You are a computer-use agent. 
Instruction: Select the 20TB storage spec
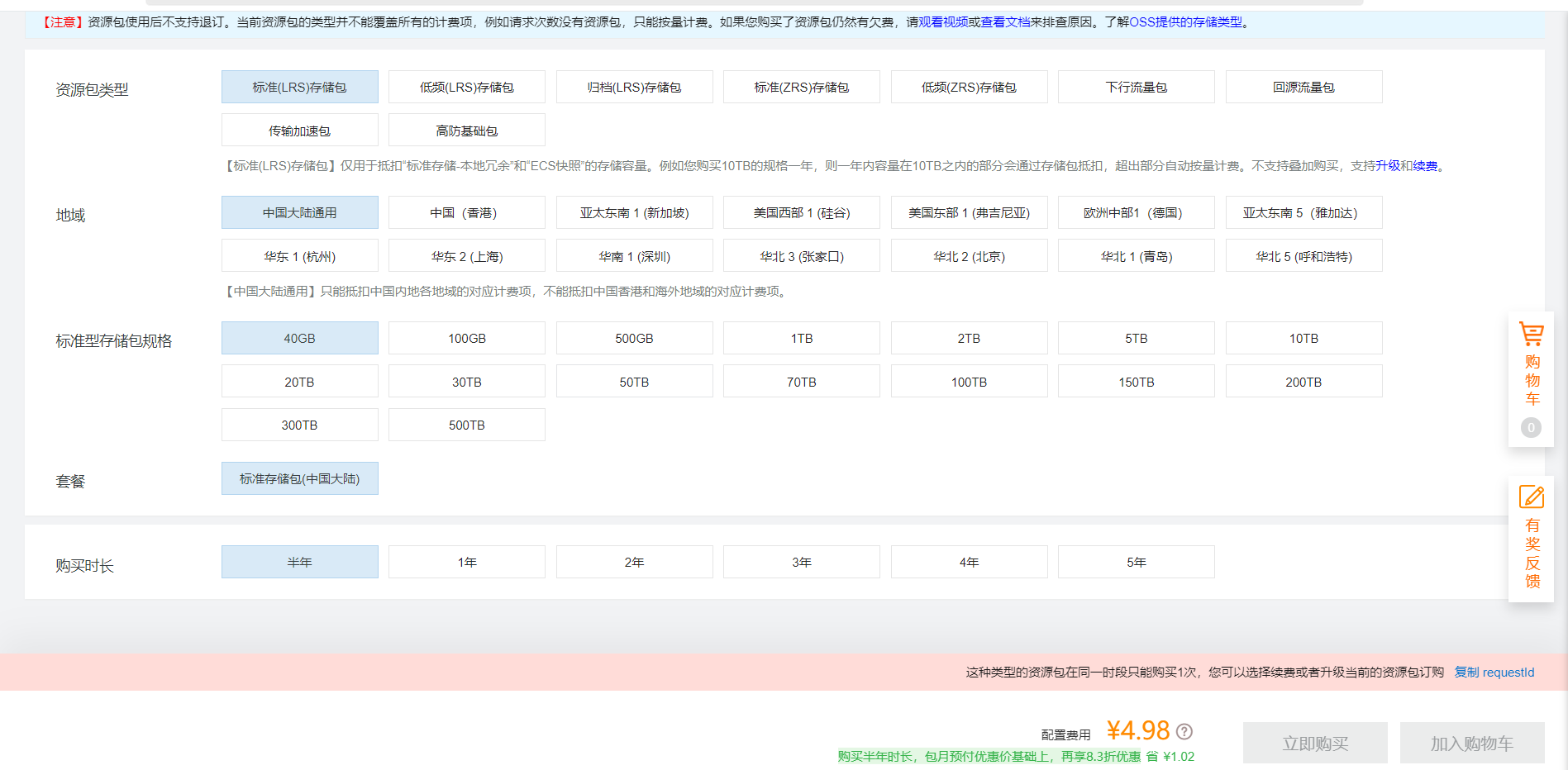(299, 382)
